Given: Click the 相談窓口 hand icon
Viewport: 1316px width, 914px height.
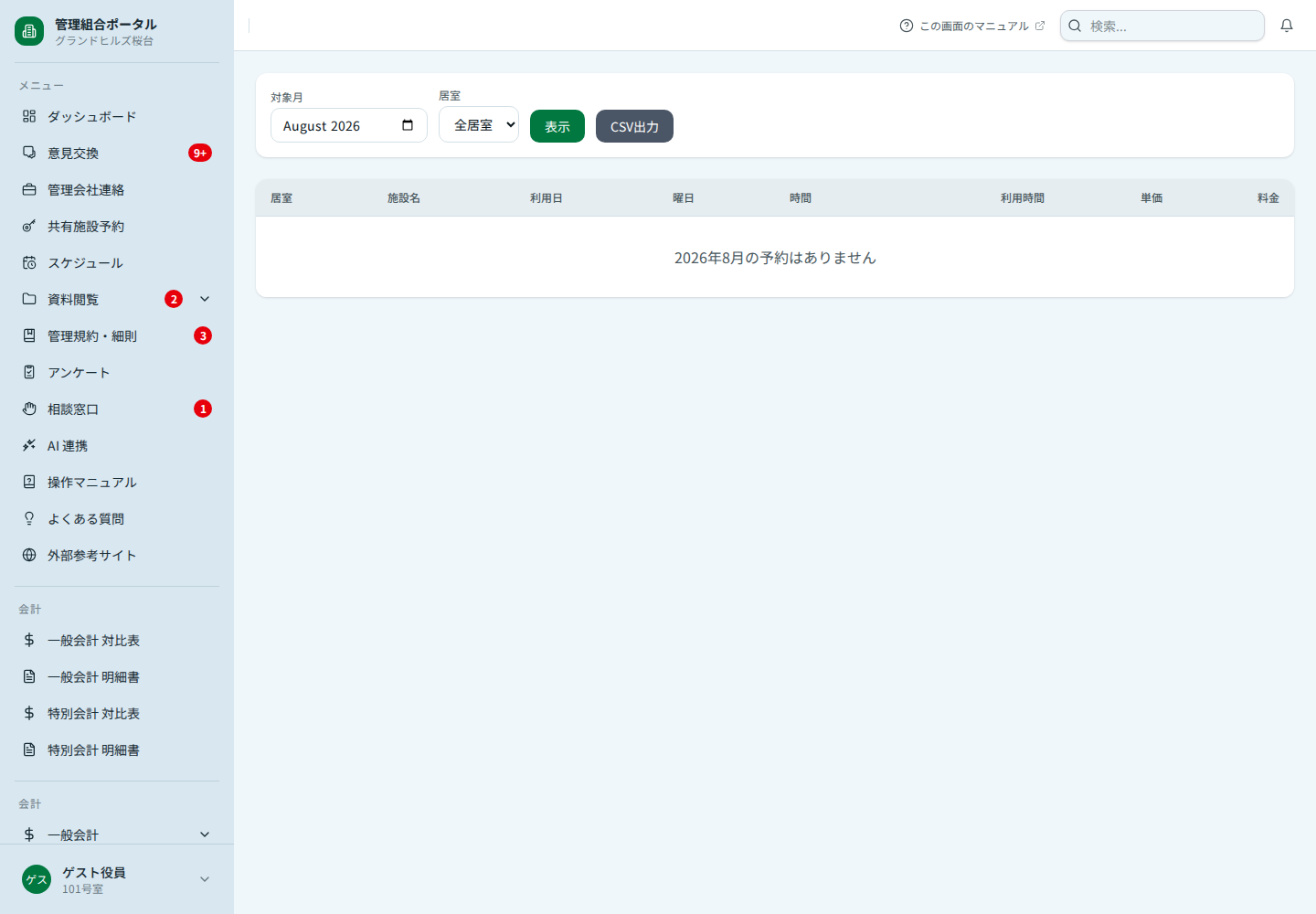Looking at the screenshot, I should point(29,409).
